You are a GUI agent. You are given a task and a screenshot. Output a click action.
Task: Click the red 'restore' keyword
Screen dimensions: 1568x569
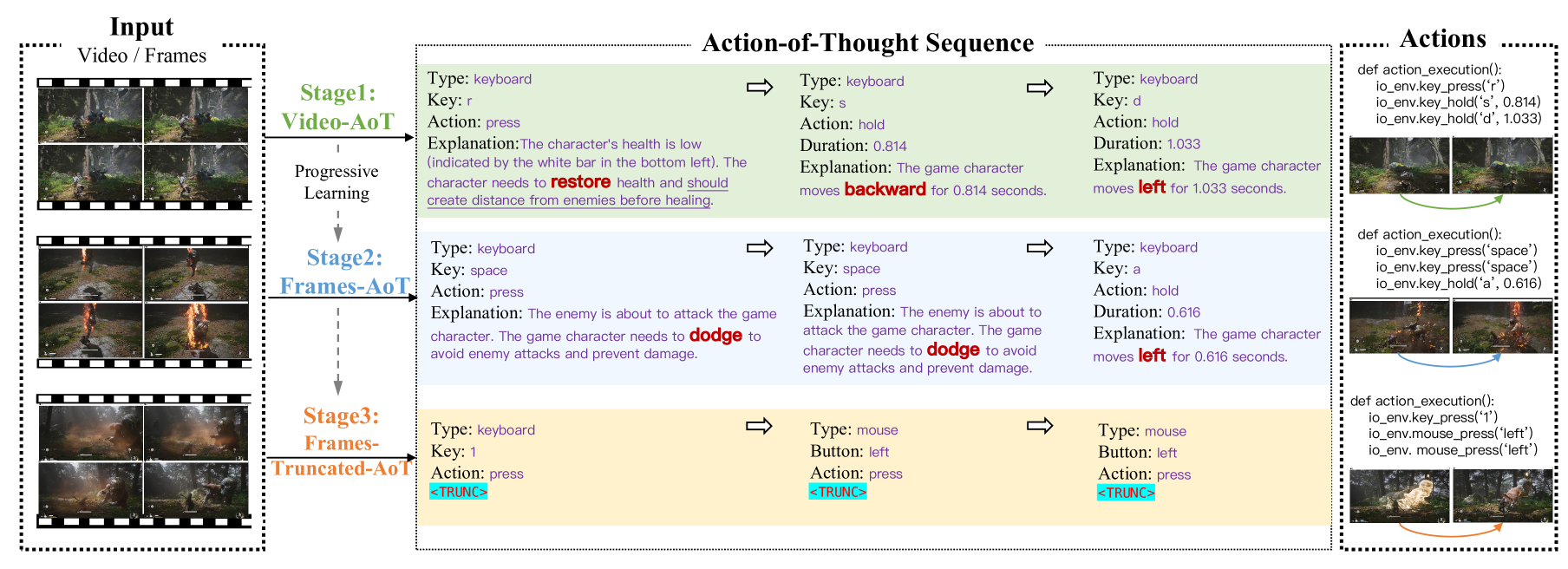[x=580, y=182]
